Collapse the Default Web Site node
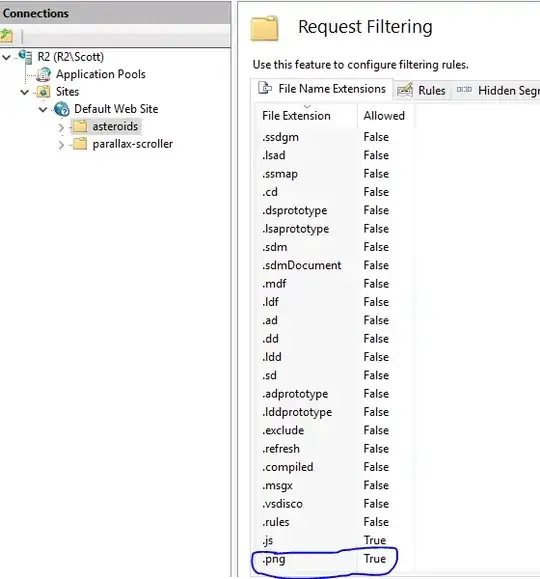 (43, 109)
